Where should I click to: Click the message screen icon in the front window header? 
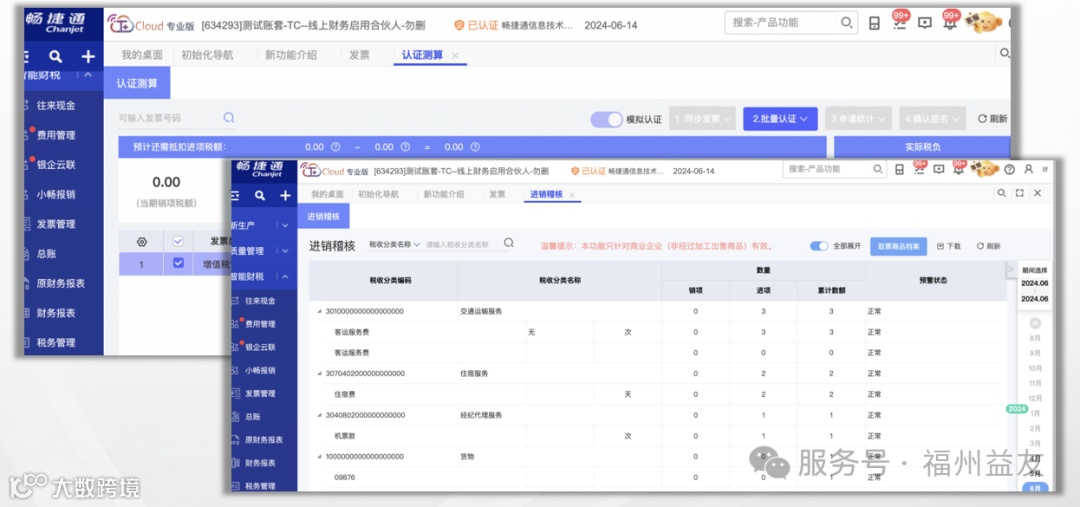pos(938,169)
